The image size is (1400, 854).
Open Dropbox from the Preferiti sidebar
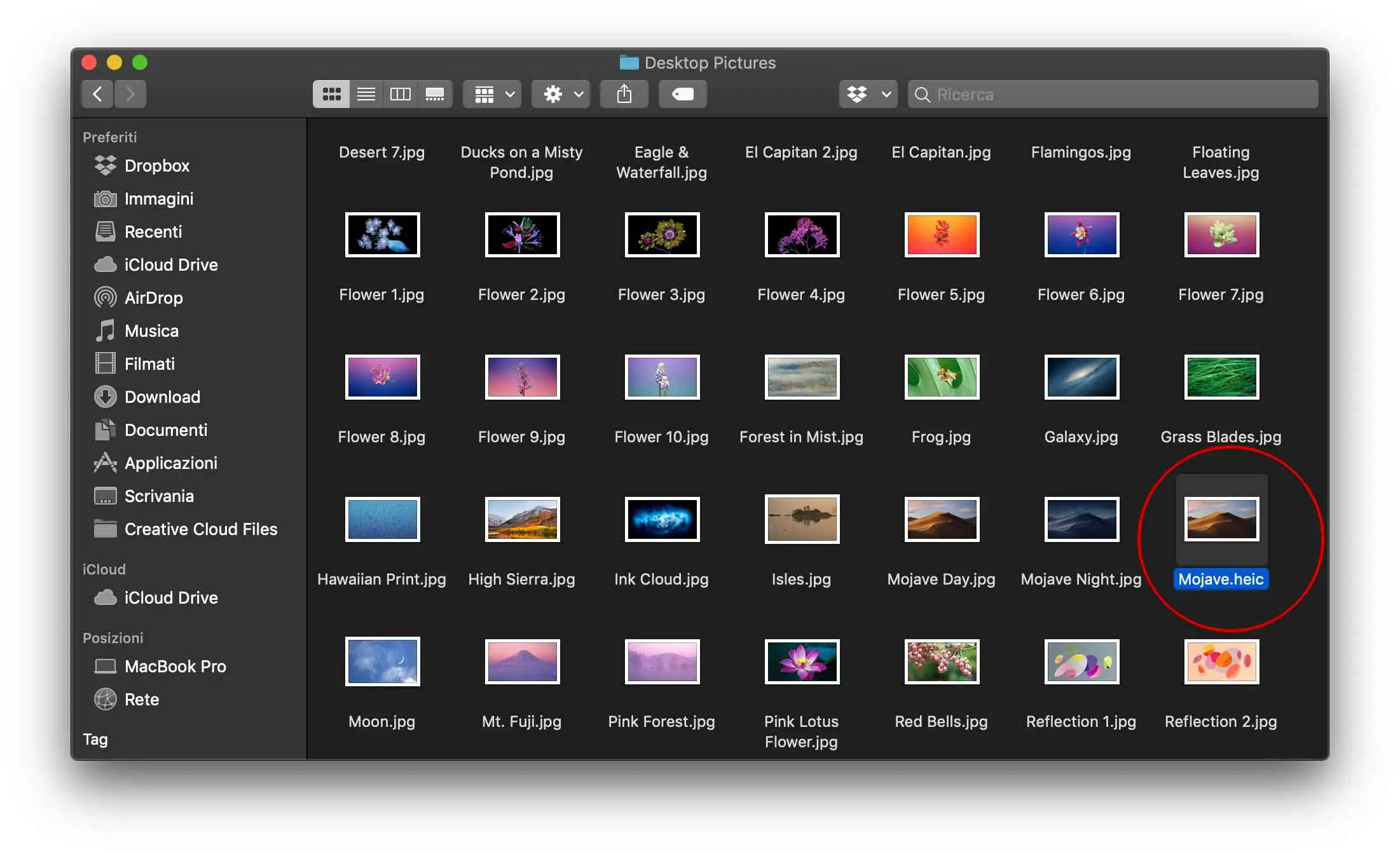pyautogui.click(x=157, y=165)
